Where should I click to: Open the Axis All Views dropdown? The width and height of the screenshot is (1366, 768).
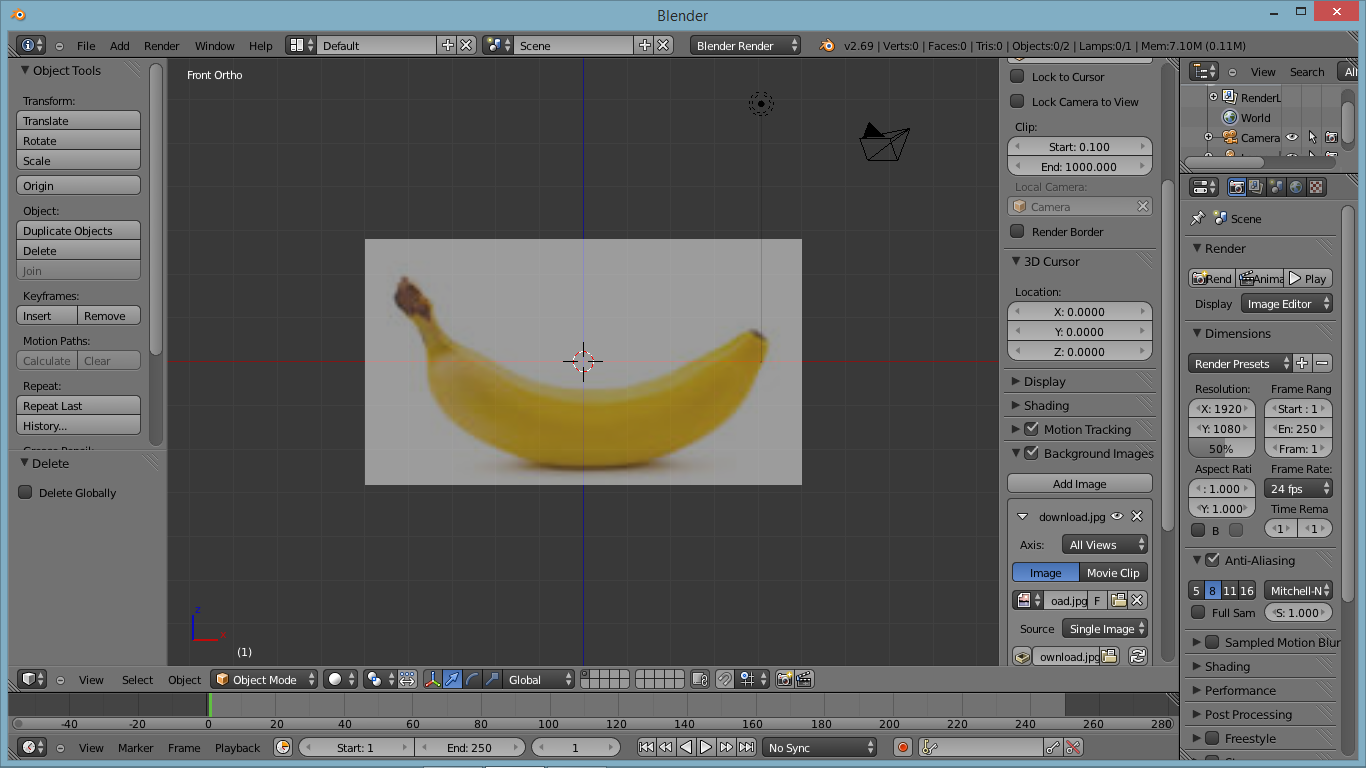[x=1106, y=545]
